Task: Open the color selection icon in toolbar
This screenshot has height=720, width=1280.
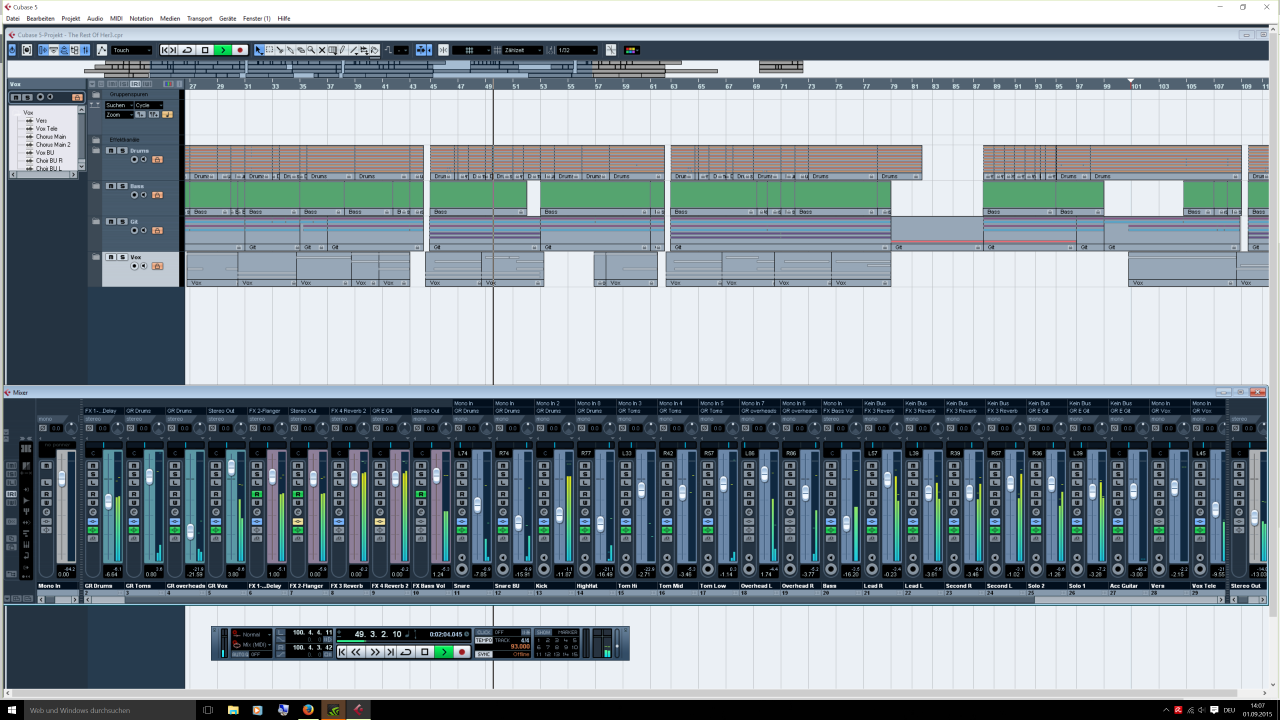Action: (631, 50)
